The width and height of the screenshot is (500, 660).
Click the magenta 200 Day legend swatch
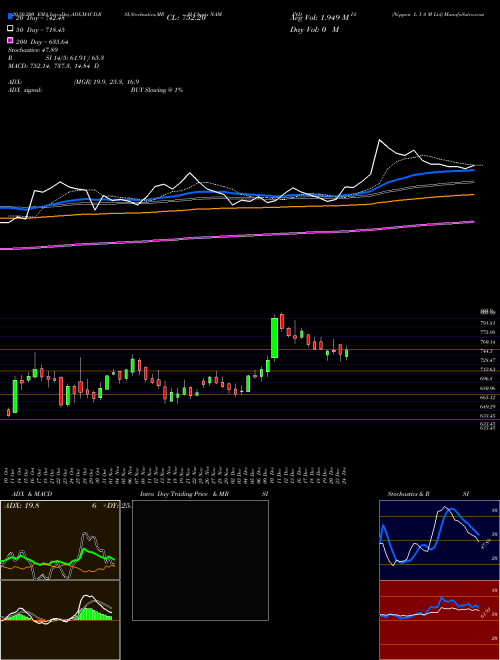(10, 41)
